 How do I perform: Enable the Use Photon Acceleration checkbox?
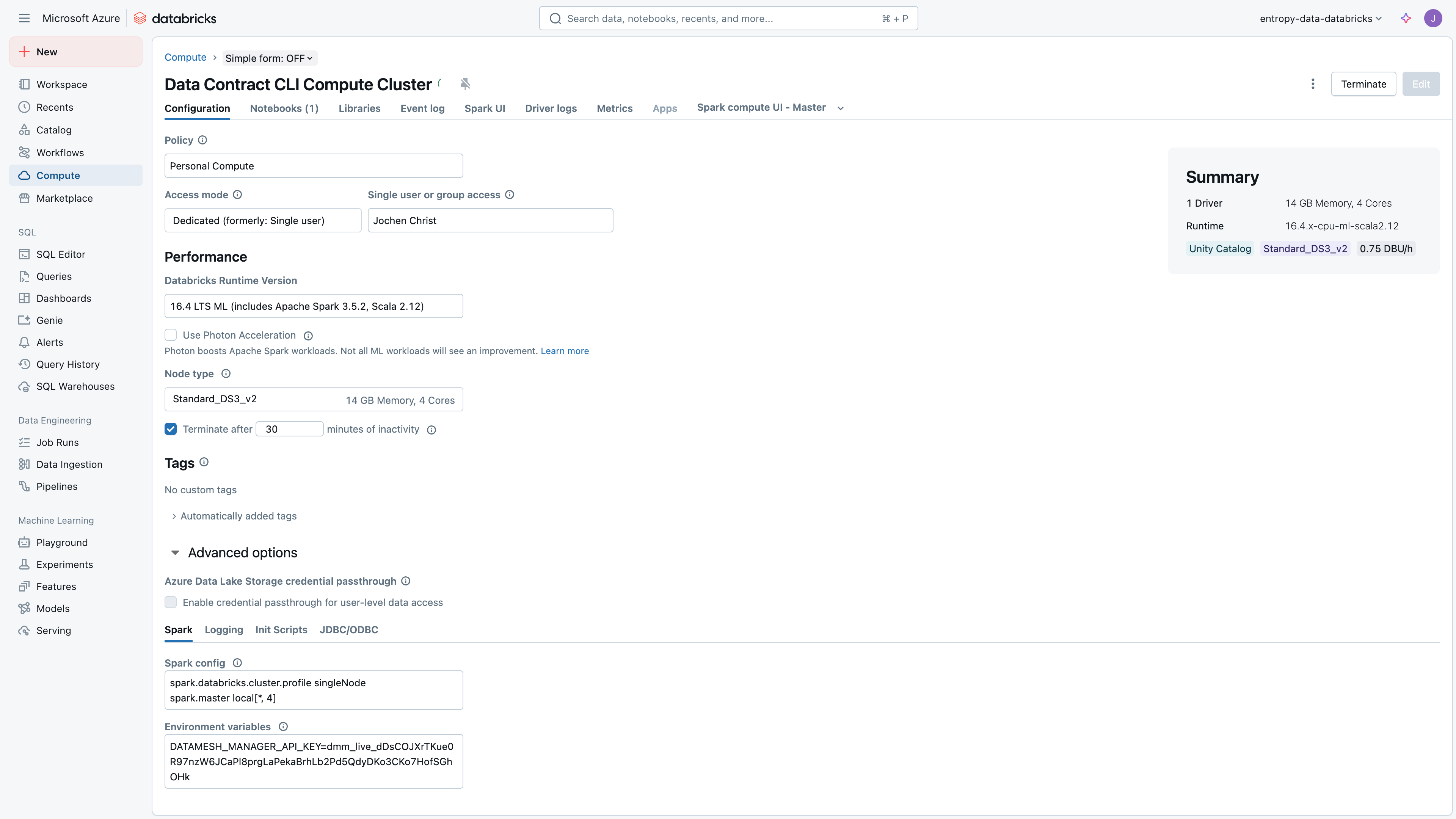coord(171,335)
